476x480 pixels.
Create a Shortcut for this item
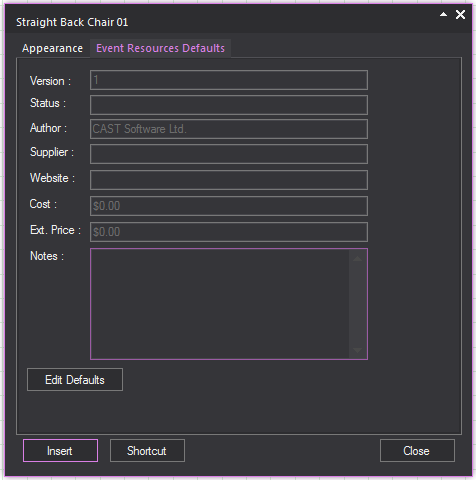tap(147, 451)
